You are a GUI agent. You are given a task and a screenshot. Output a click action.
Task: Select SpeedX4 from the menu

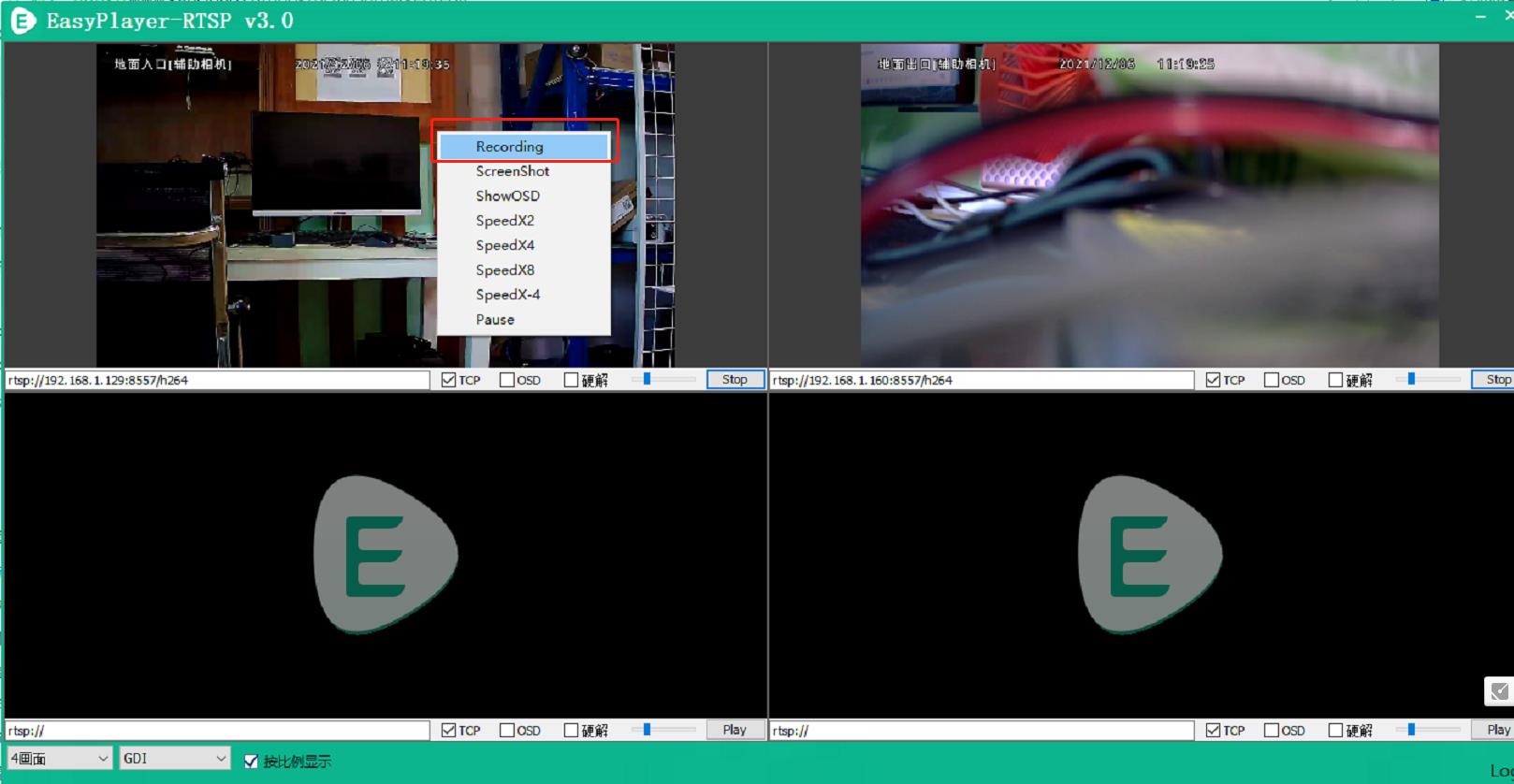pos(524,245)
